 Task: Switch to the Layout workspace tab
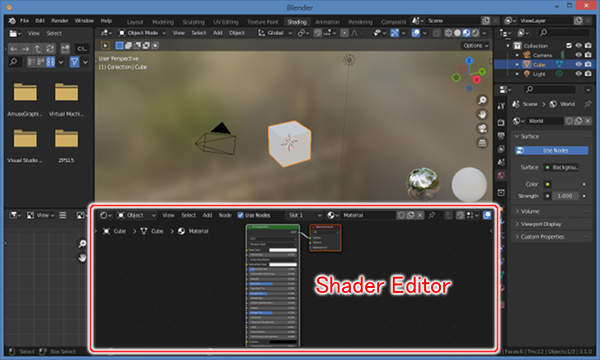click(135, 22)
